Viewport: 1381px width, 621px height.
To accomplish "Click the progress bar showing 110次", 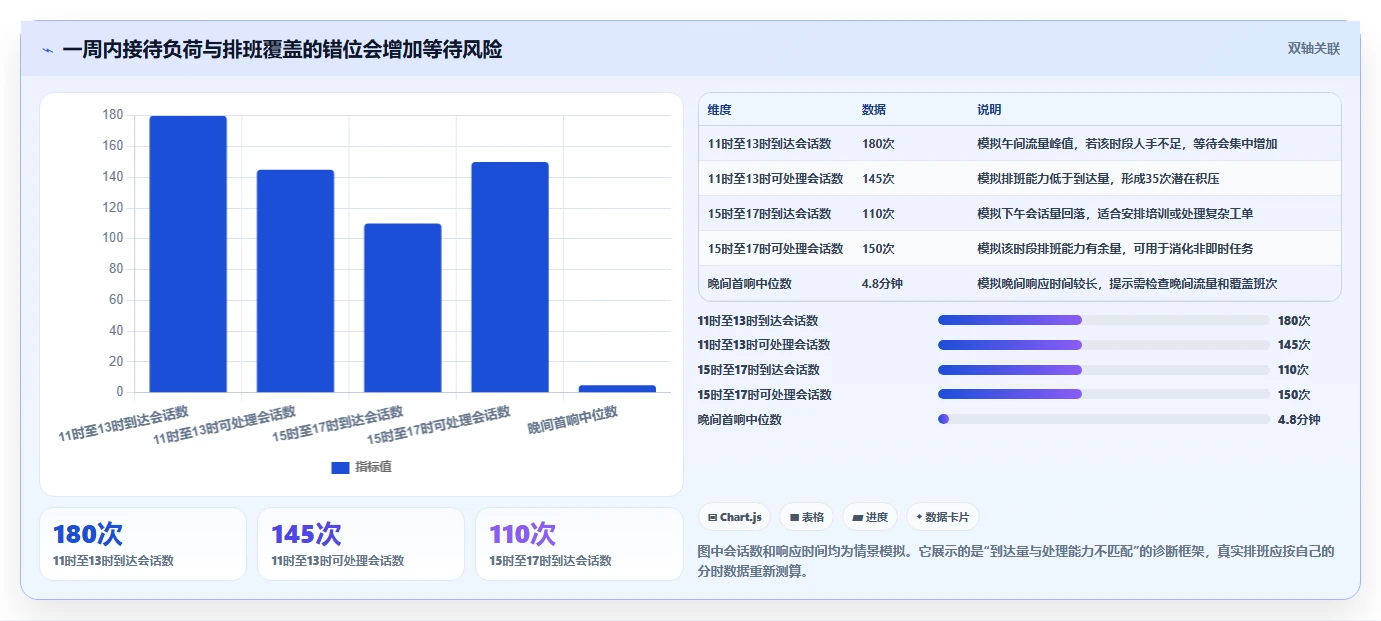I will coord(1104,369).
